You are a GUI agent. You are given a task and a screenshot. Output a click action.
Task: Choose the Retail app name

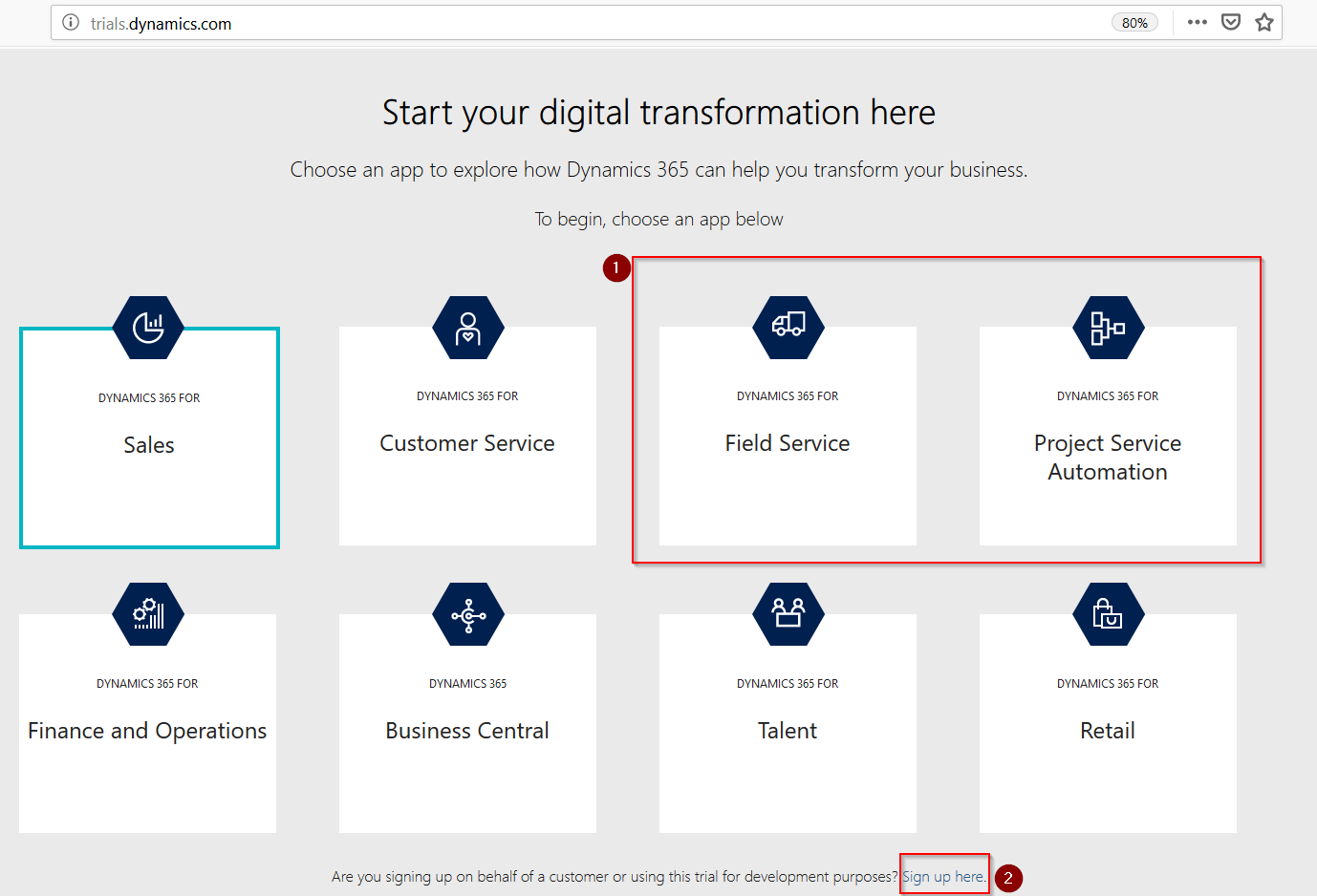[1108, 731]
